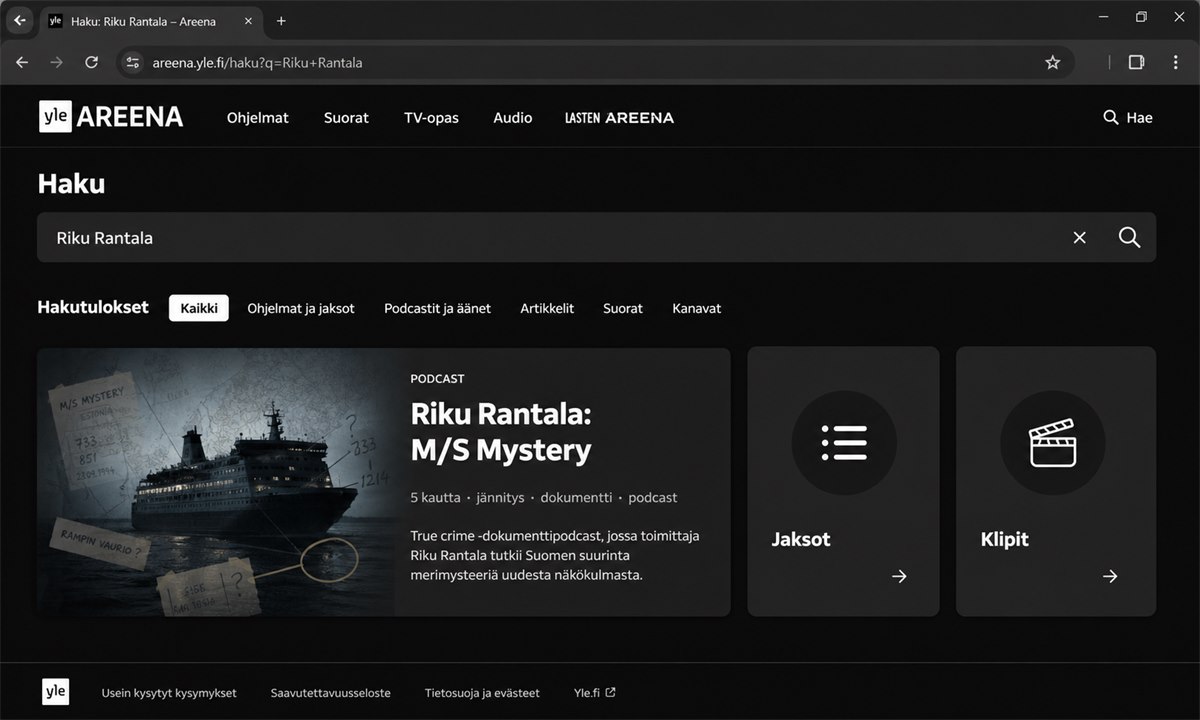Click the arrow on the Jaksot card

[899, 576]
